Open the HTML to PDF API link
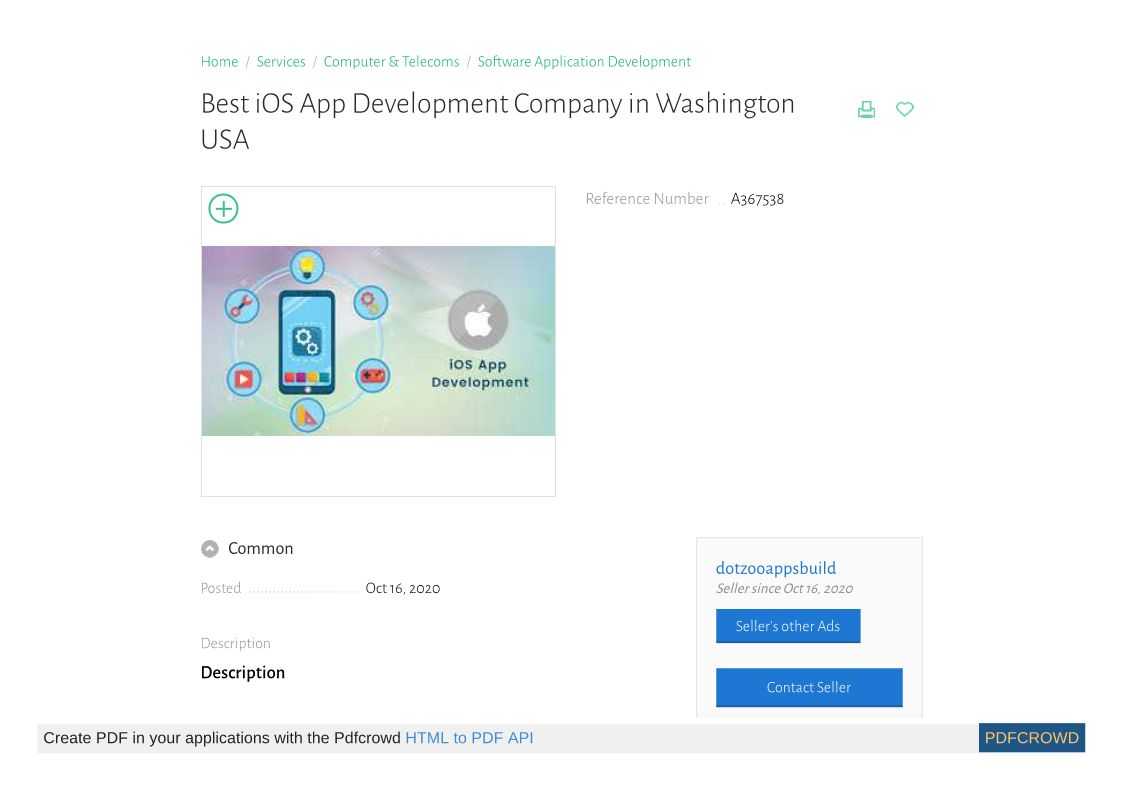The height and width of the screenshot is (795, 1123). [x=469, y=738]
